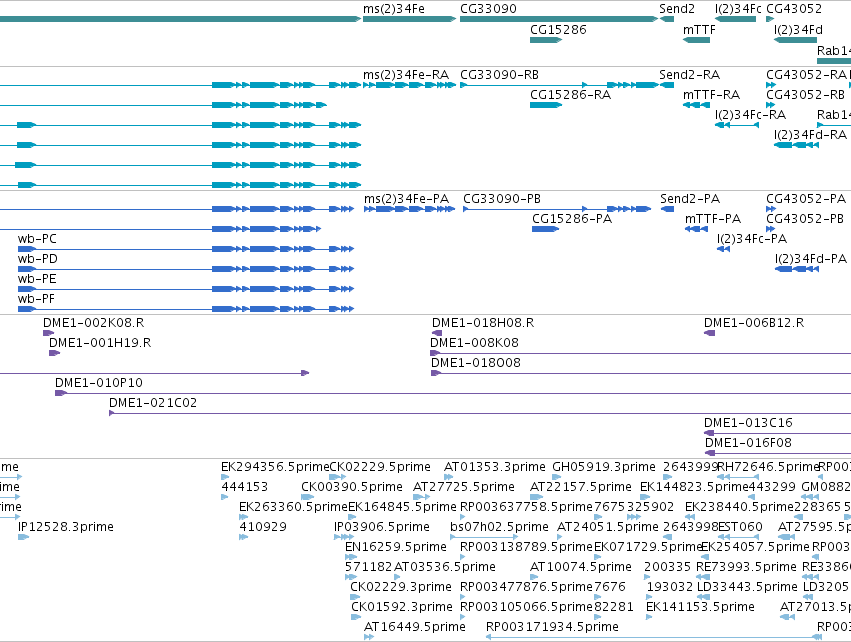Click the DME1-002K08.R clone label
Image resolution: width=851 pixels, height=642 pixels.
pos(93,323)
